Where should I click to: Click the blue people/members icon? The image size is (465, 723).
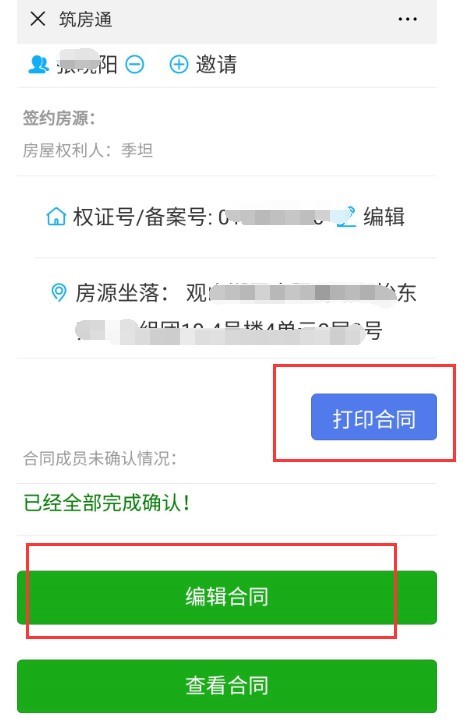39,64
